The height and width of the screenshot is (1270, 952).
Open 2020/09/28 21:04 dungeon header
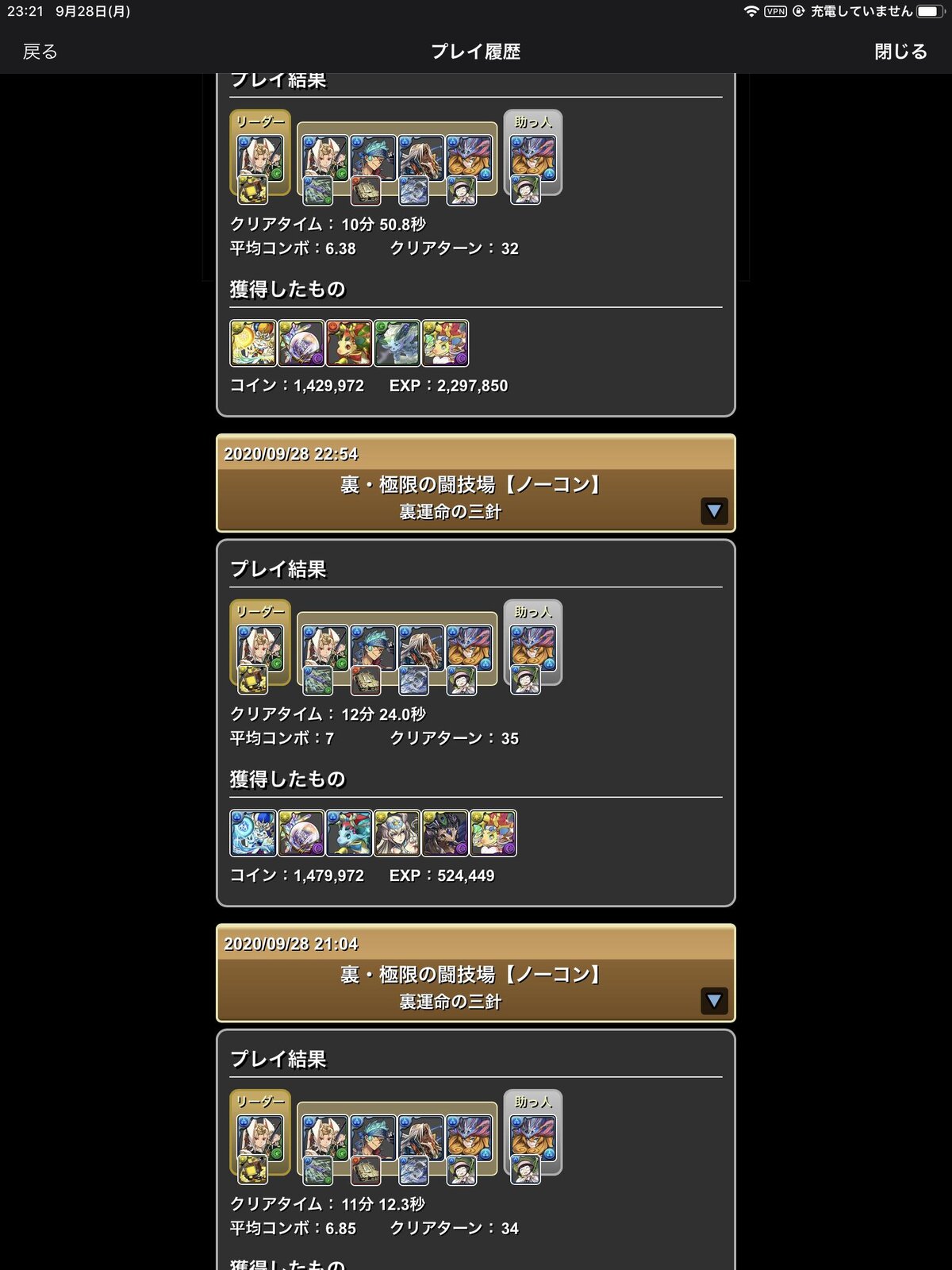click(x=476, y=972)
